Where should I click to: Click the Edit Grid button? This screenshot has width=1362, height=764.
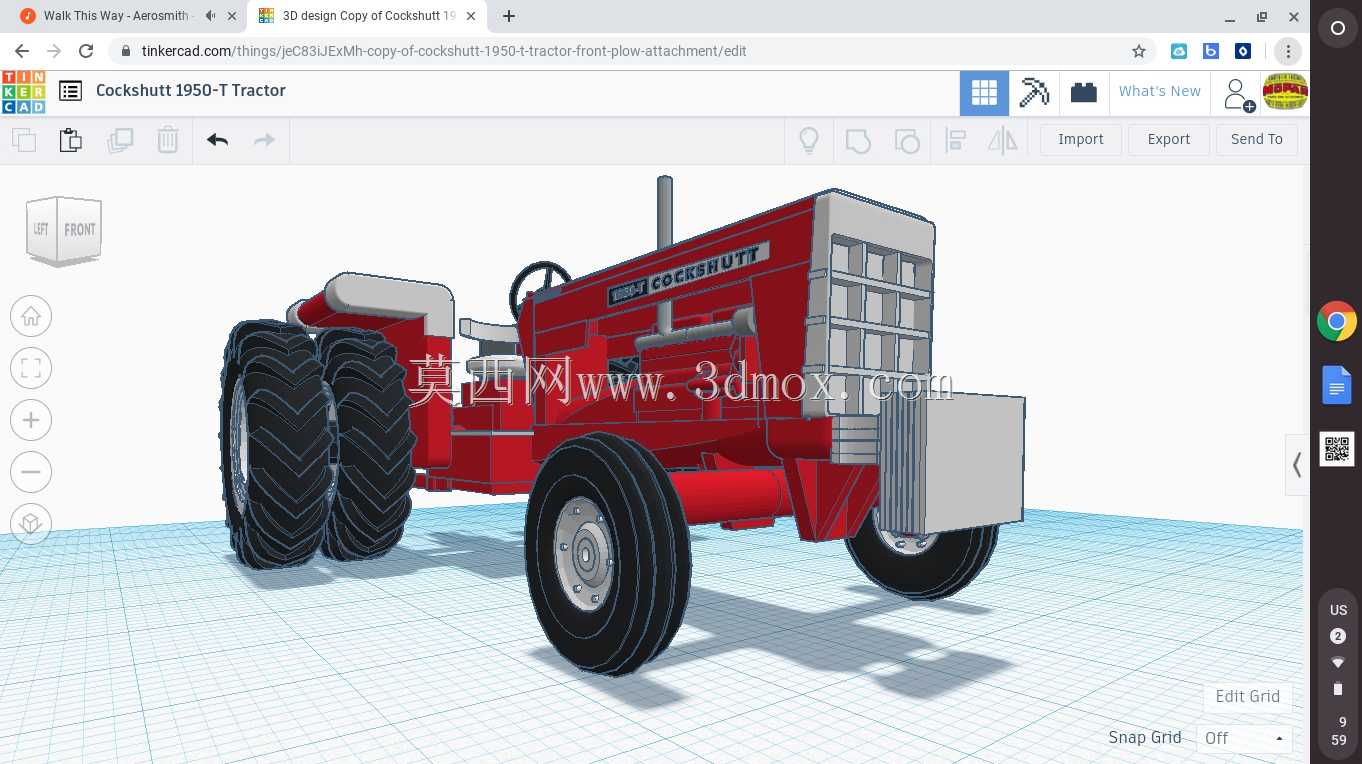tap(1248, 697)
